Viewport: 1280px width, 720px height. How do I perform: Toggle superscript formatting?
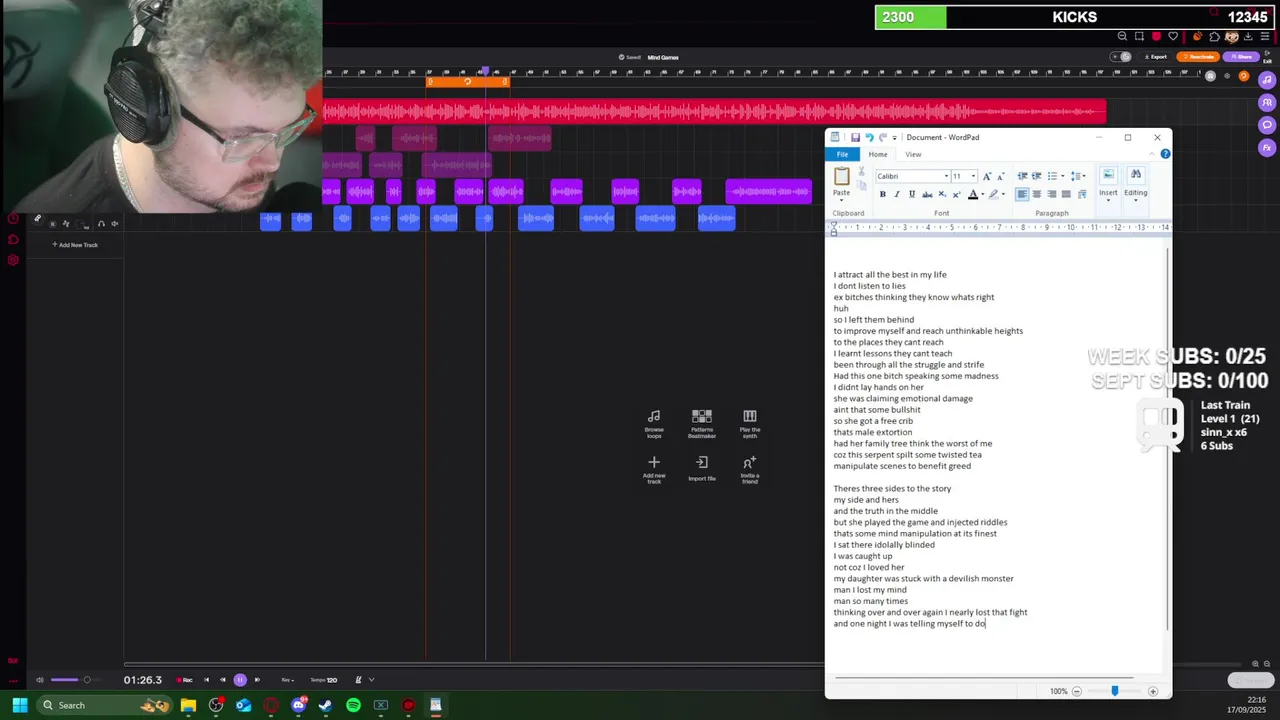(x=956, y=194)
